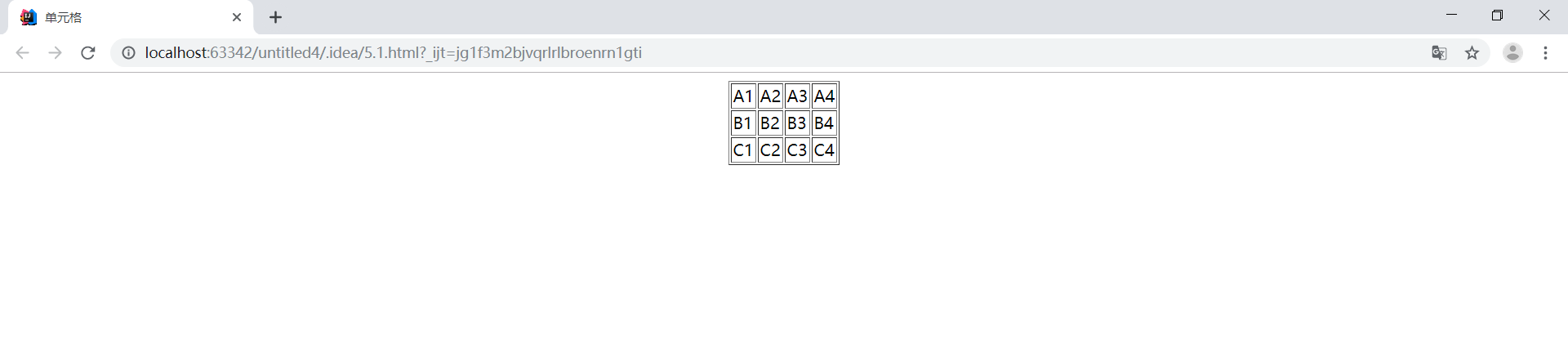
Task: Restore down the browser window
Action: point(1497,16)
